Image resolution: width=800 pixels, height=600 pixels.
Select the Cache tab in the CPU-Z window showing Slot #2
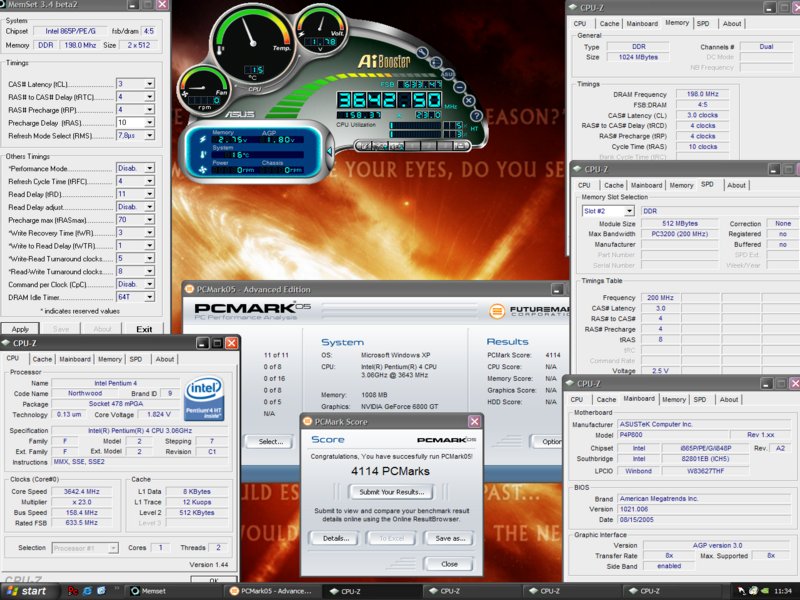coord(614,185)
